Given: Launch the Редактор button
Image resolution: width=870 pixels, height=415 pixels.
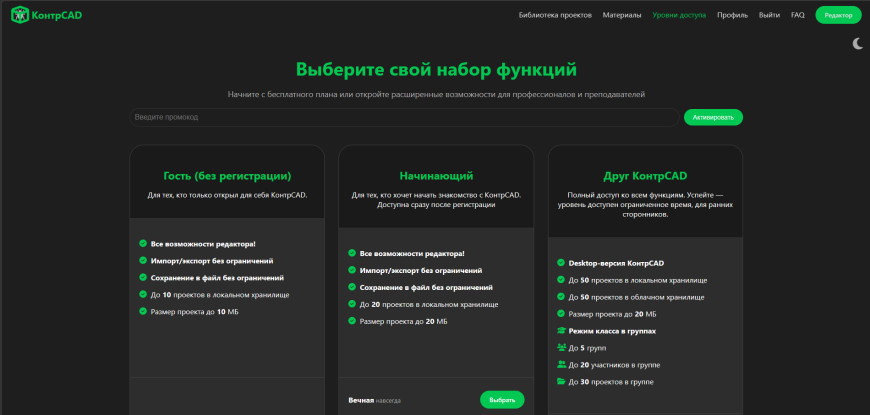Looking at the screenshot, I should 838,15.
